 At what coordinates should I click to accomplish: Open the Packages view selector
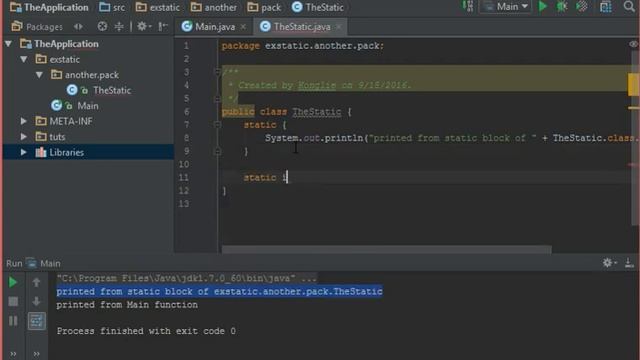point(37,27)
